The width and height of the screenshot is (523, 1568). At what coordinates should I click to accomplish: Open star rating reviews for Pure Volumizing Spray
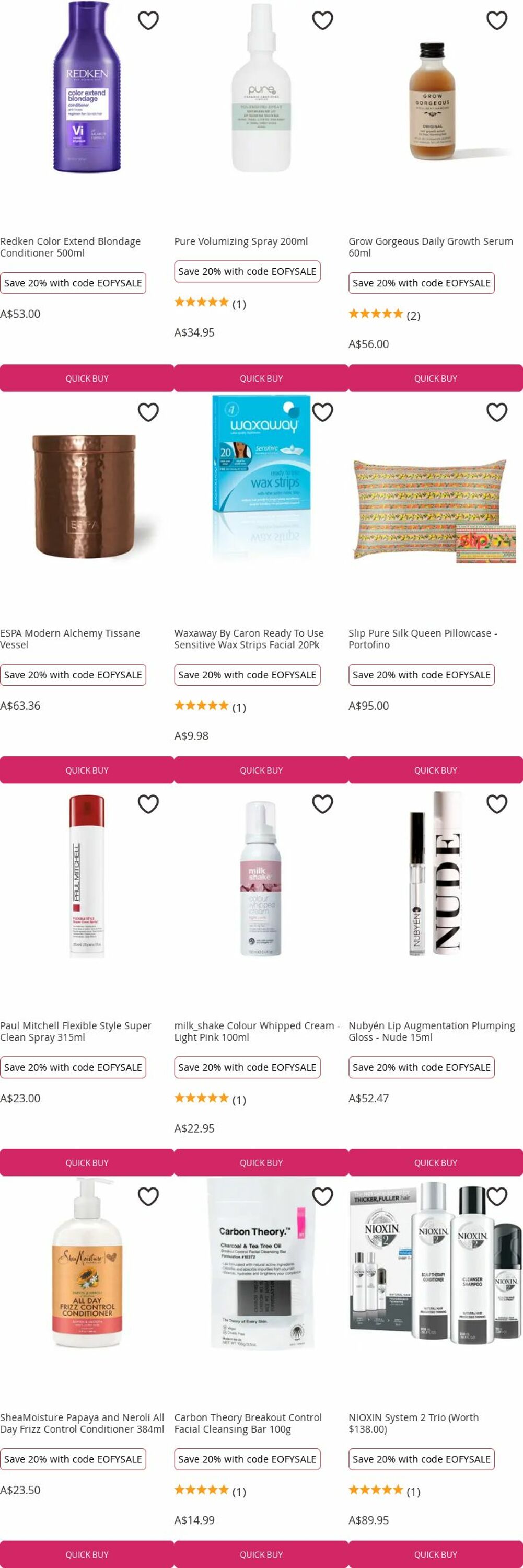[x=210, y=303]
